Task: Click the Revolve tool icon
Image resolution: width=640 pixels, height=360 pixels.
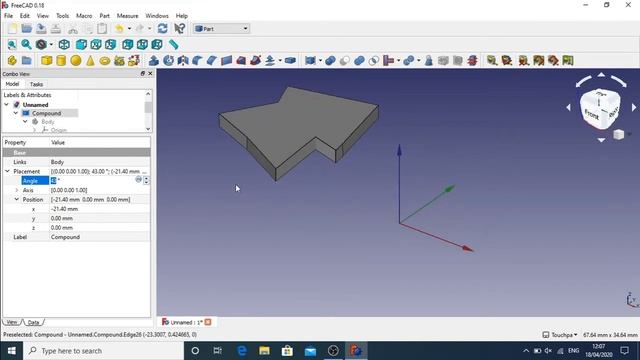Action: (168, 61)
